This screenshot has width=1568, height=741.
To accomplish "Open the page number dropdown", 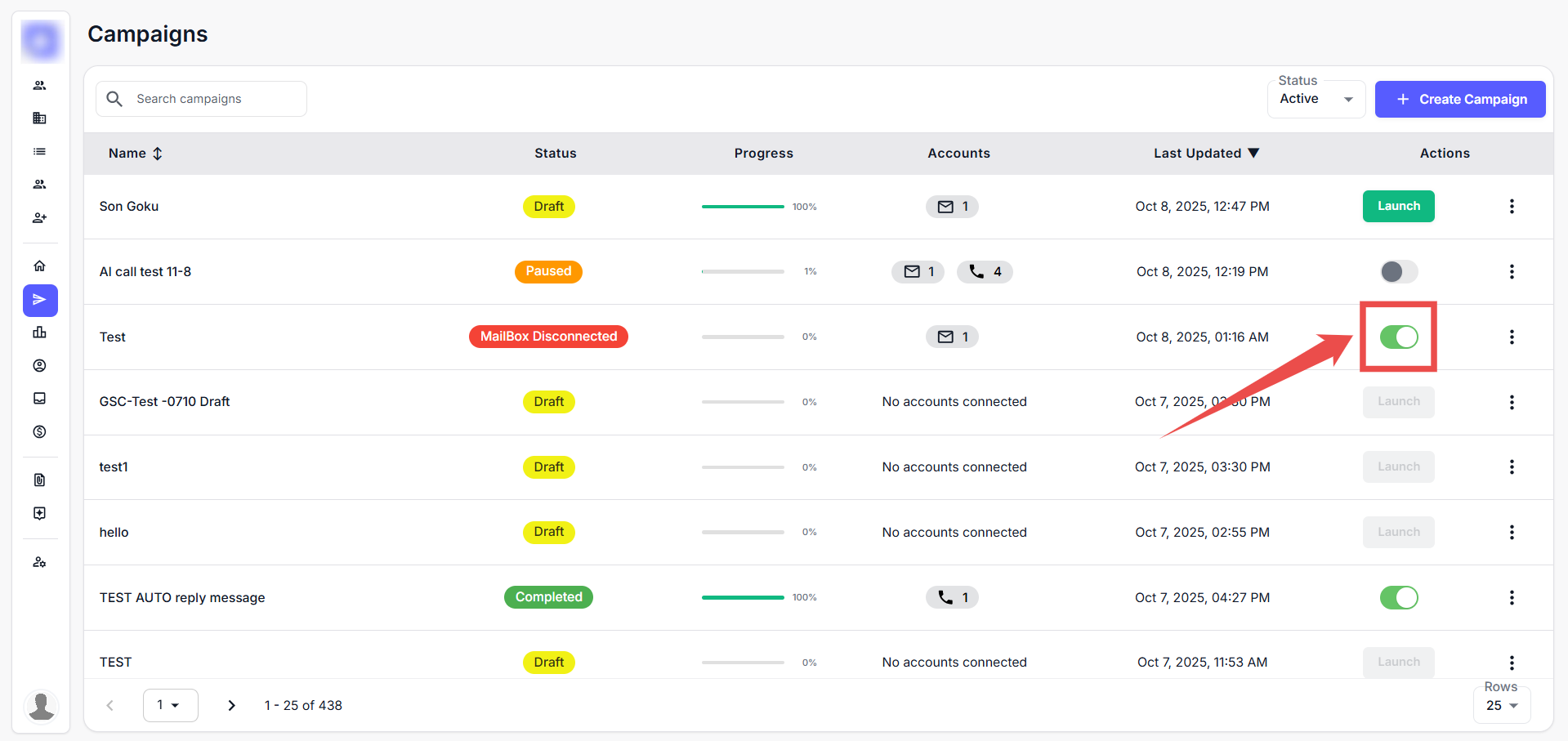I will [170, 705].
